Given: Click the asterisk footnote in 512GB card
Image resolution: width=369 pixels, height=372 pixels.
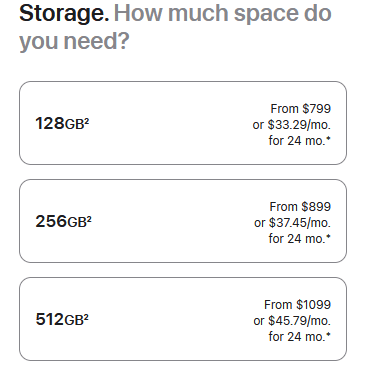Looking at the screenshot, I should [328, 335].
